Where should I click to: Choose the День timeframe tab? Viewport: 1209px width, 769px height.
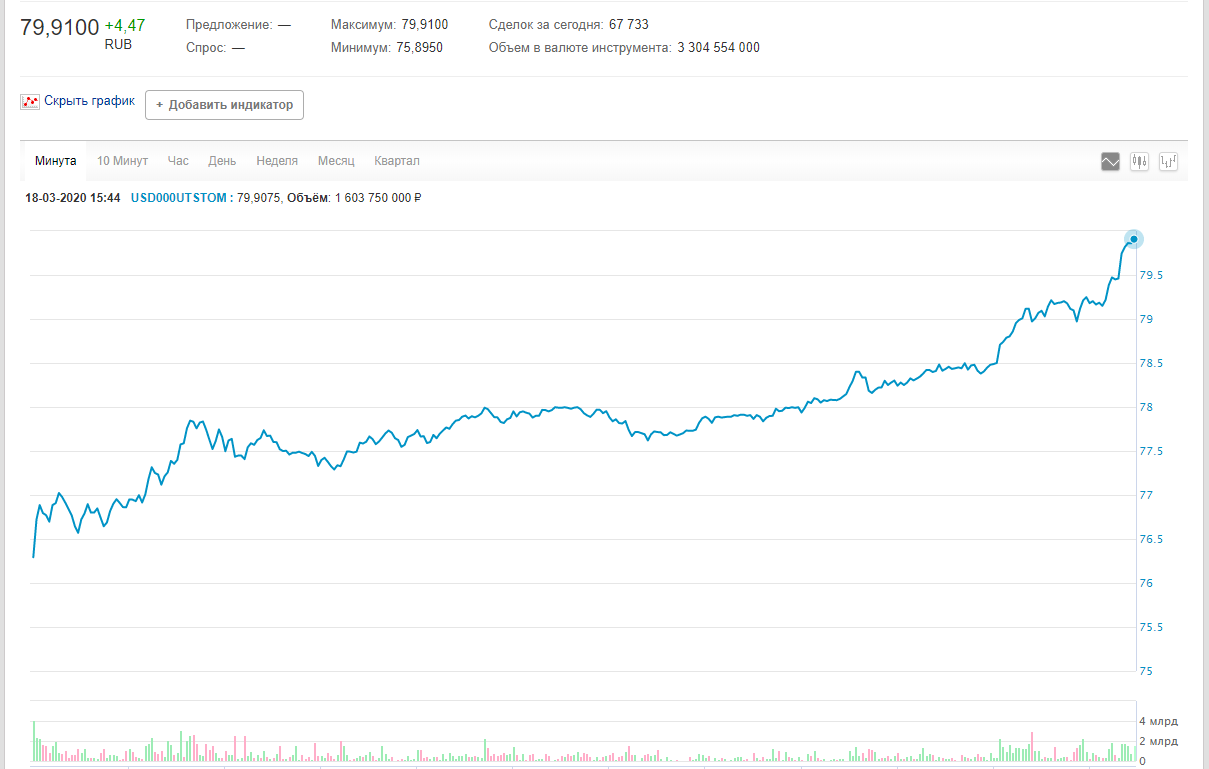[222, 161]
